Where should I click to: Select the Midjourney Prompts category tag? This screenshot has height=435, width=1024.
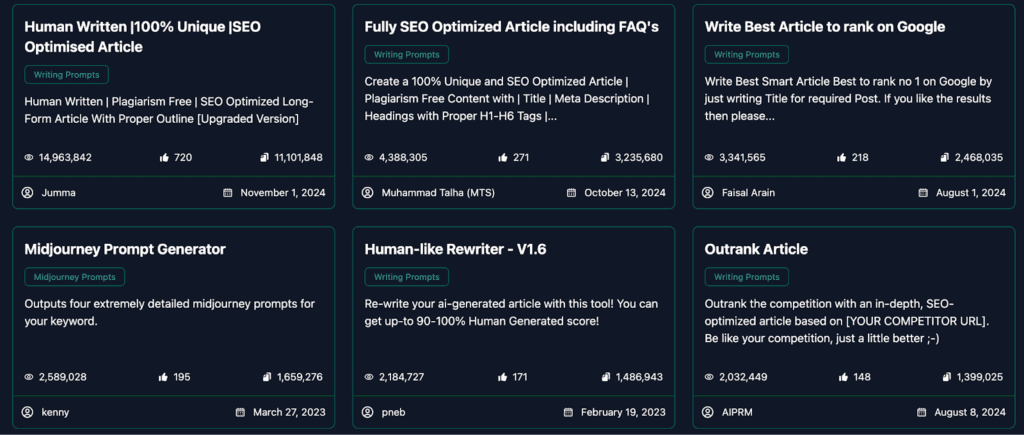tap(75, 277)
